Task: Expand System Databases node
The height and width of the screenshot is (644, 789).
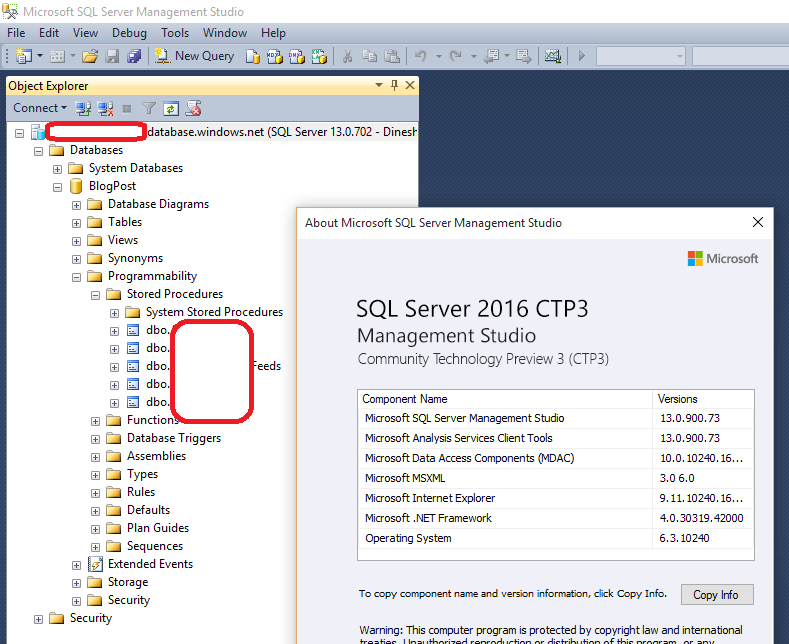Action: click(57, 170)
